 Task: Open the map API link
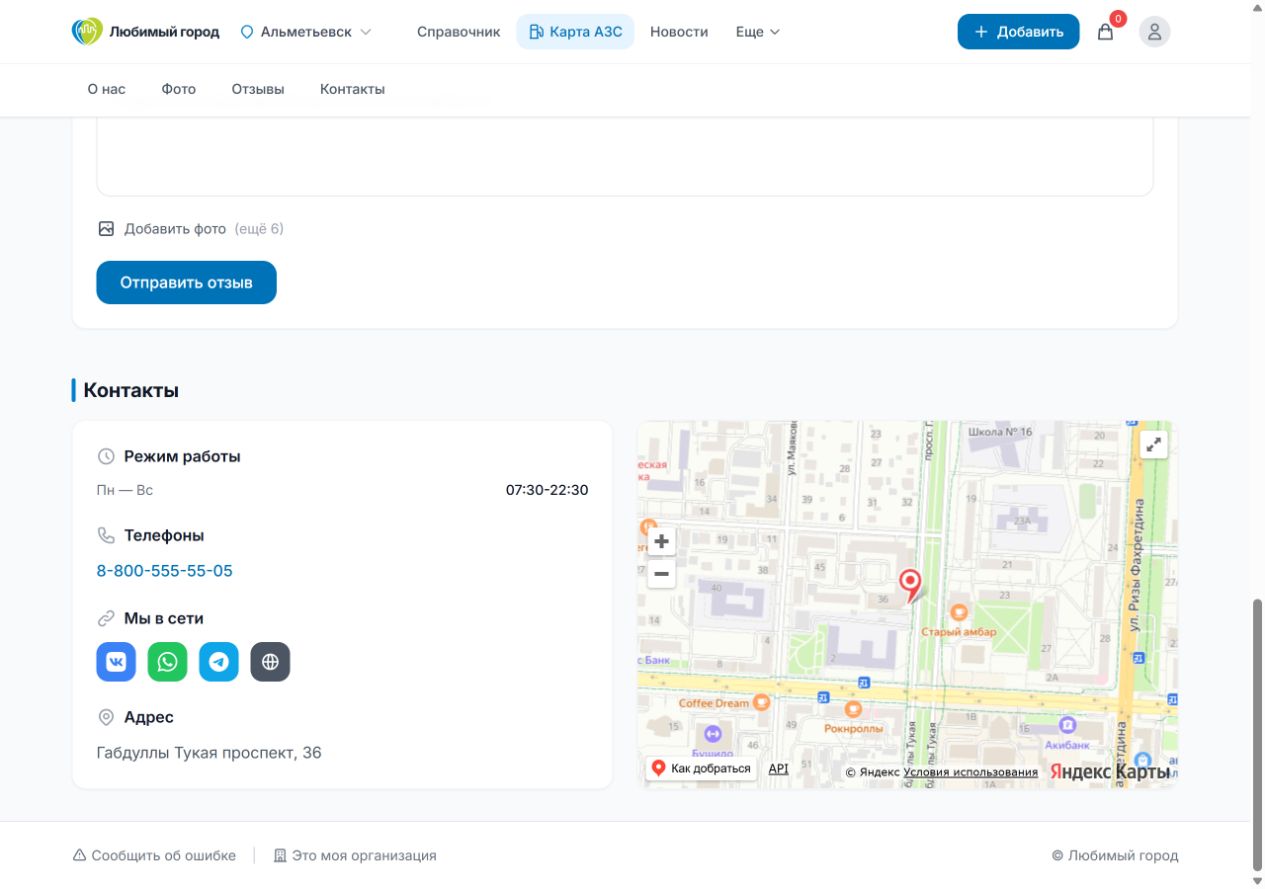(778, 769)
